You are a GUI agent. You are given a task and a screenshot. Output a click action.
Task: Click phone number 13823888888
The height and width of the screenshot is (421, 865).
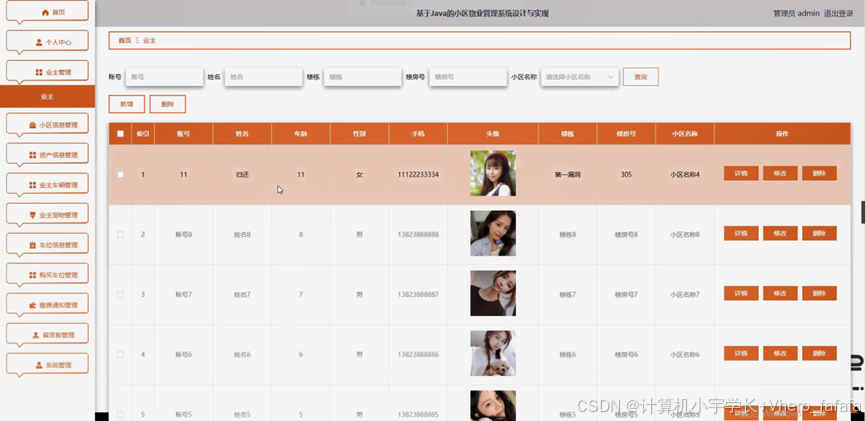[x=418, y=235]
